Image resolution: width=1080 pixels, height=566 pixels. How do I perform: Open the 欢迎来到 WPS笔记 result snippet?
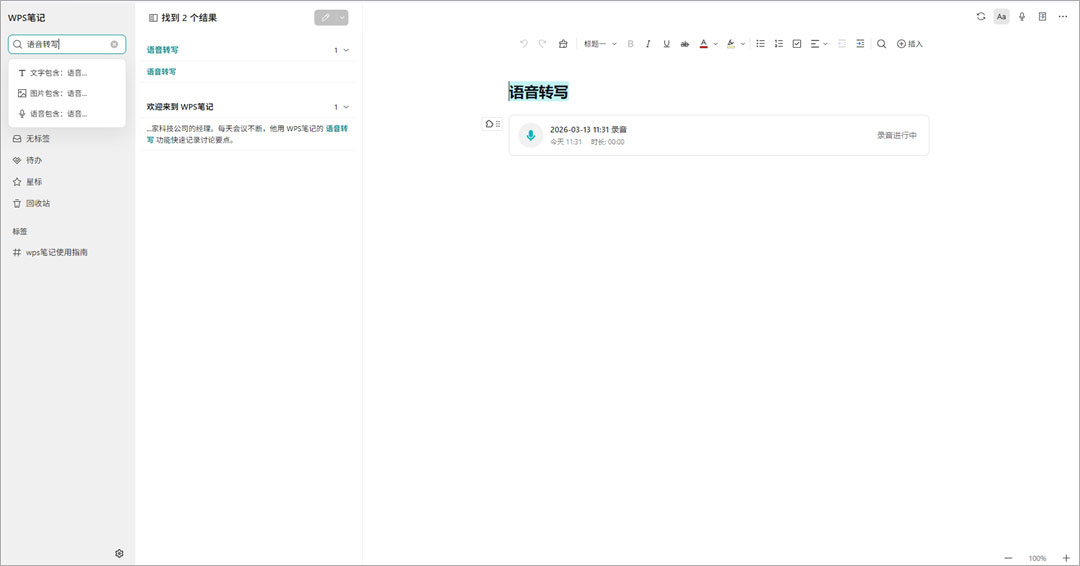point(247,134)
